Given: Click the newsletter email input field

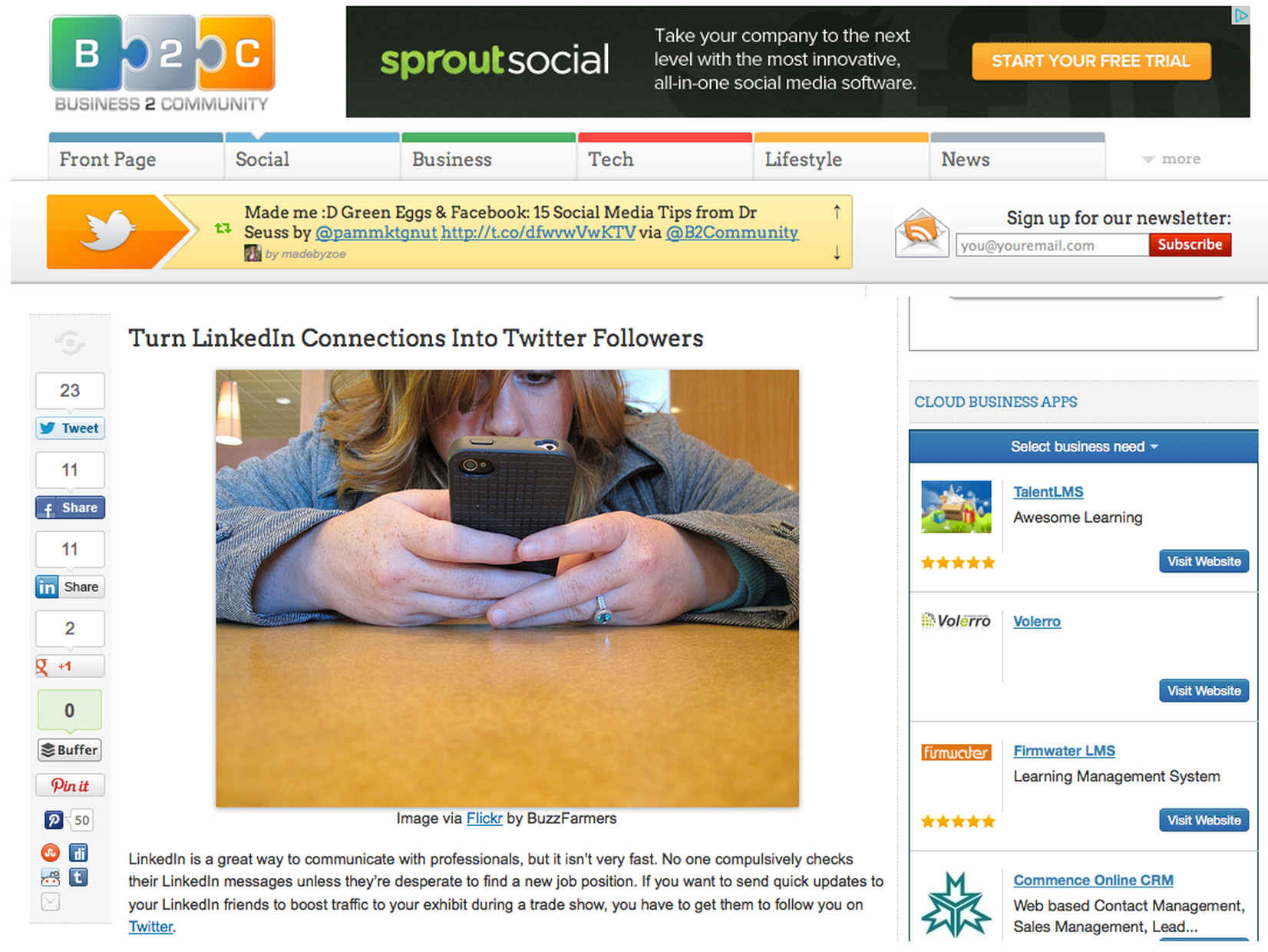Looking at the screenshot, I should (x=1052, y=246).
